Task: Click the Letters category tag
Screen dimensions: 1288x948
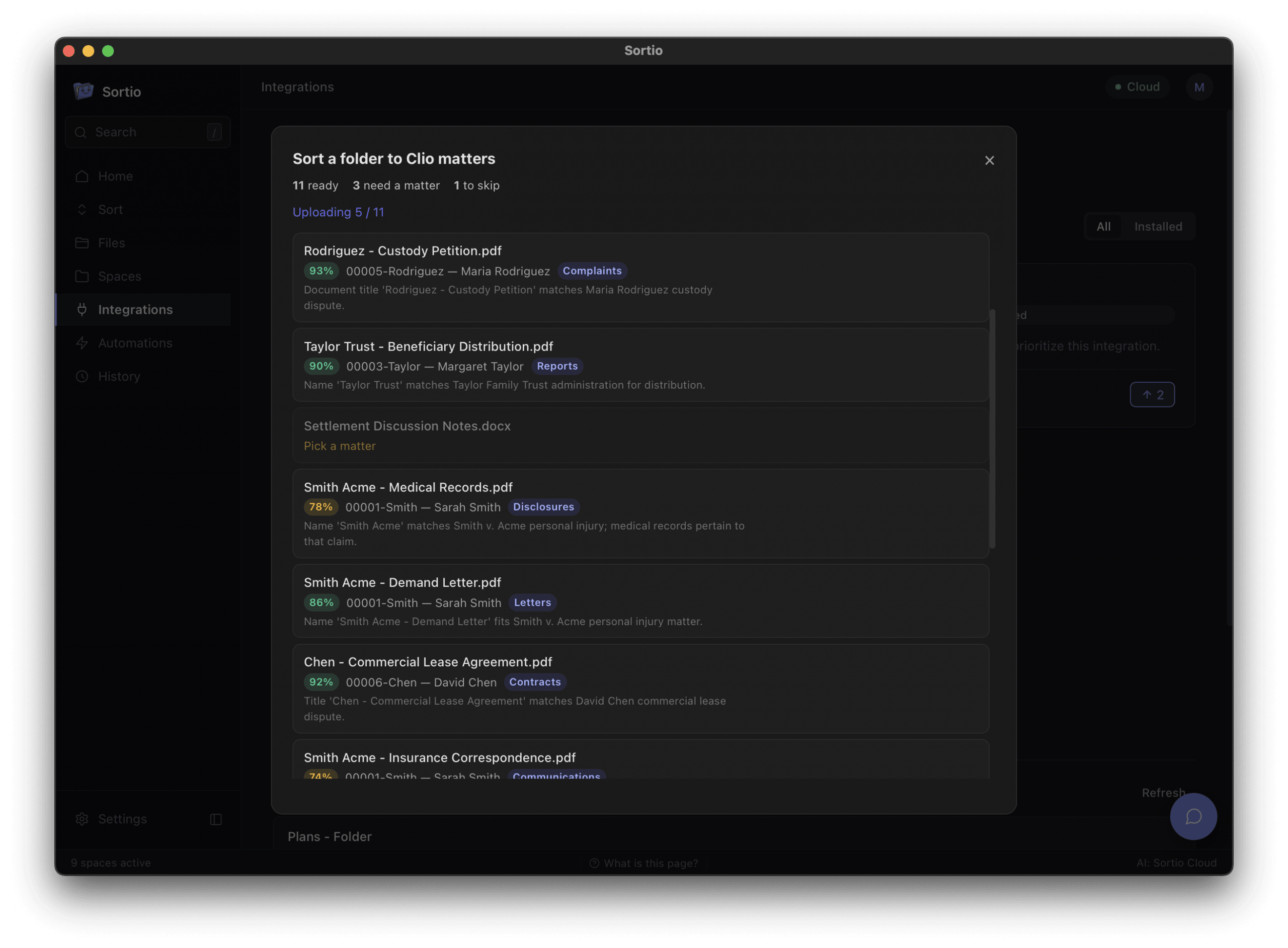Action: [x=532, y=602]
